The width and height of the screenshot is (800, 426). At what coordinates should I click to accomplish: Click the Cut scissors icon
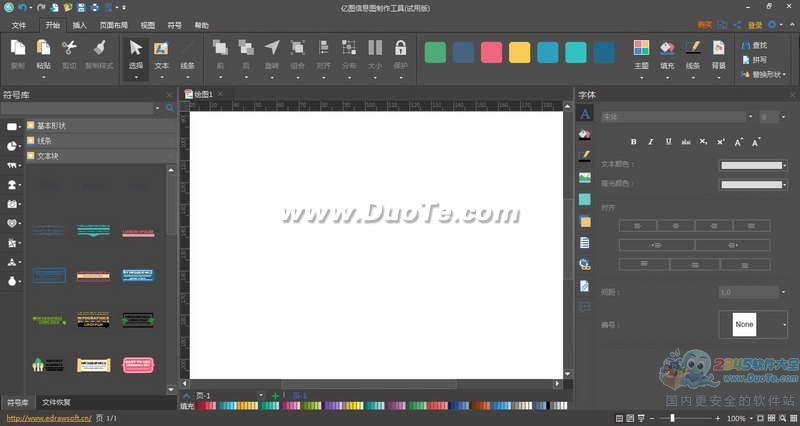pos(69,48)
